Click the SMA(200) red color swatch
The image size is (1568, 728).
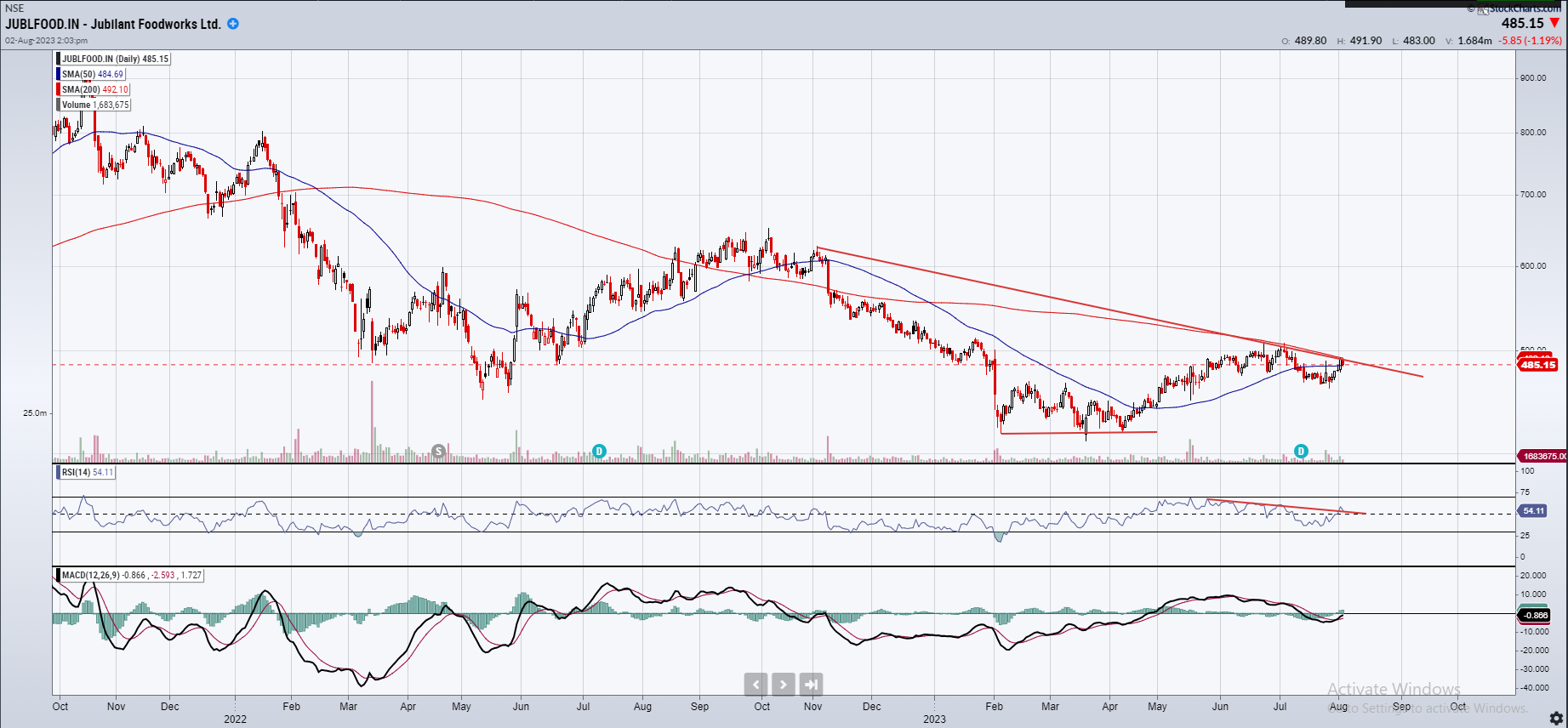click(x=59, y=89)
